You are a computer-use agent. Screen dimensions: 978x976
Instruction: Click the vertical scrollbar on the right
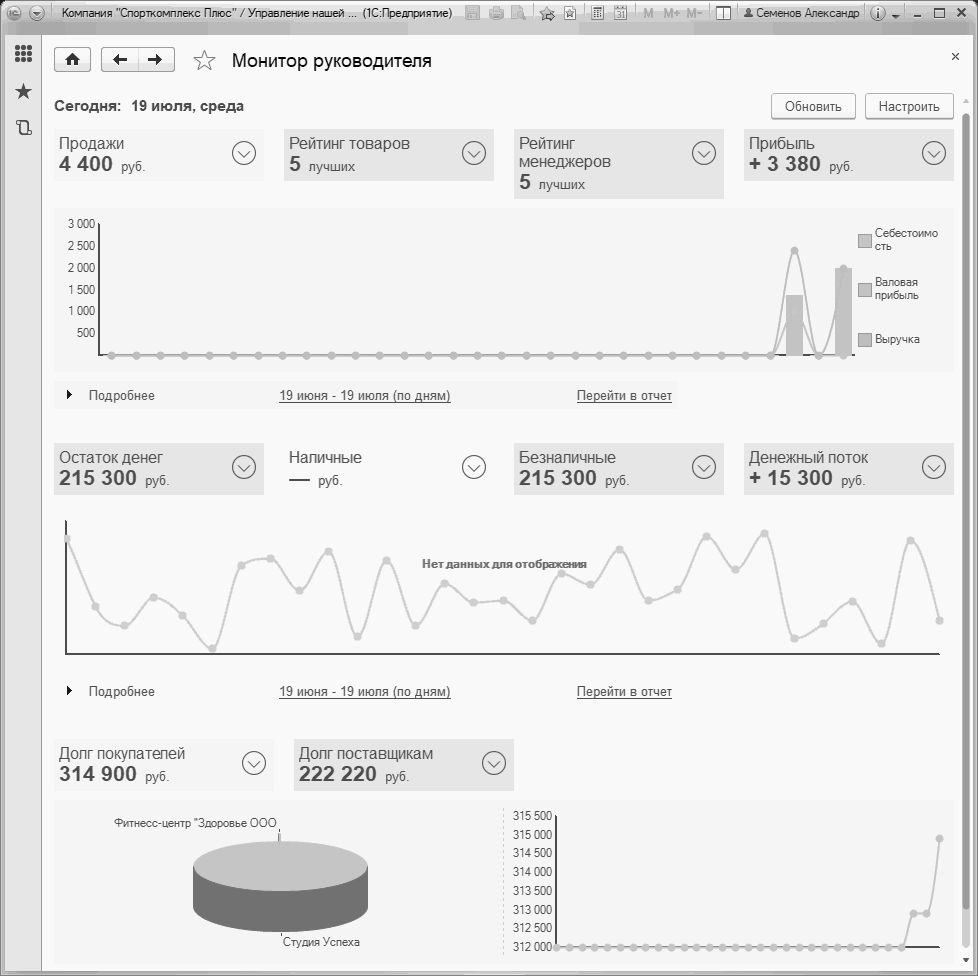pos(966,530)
